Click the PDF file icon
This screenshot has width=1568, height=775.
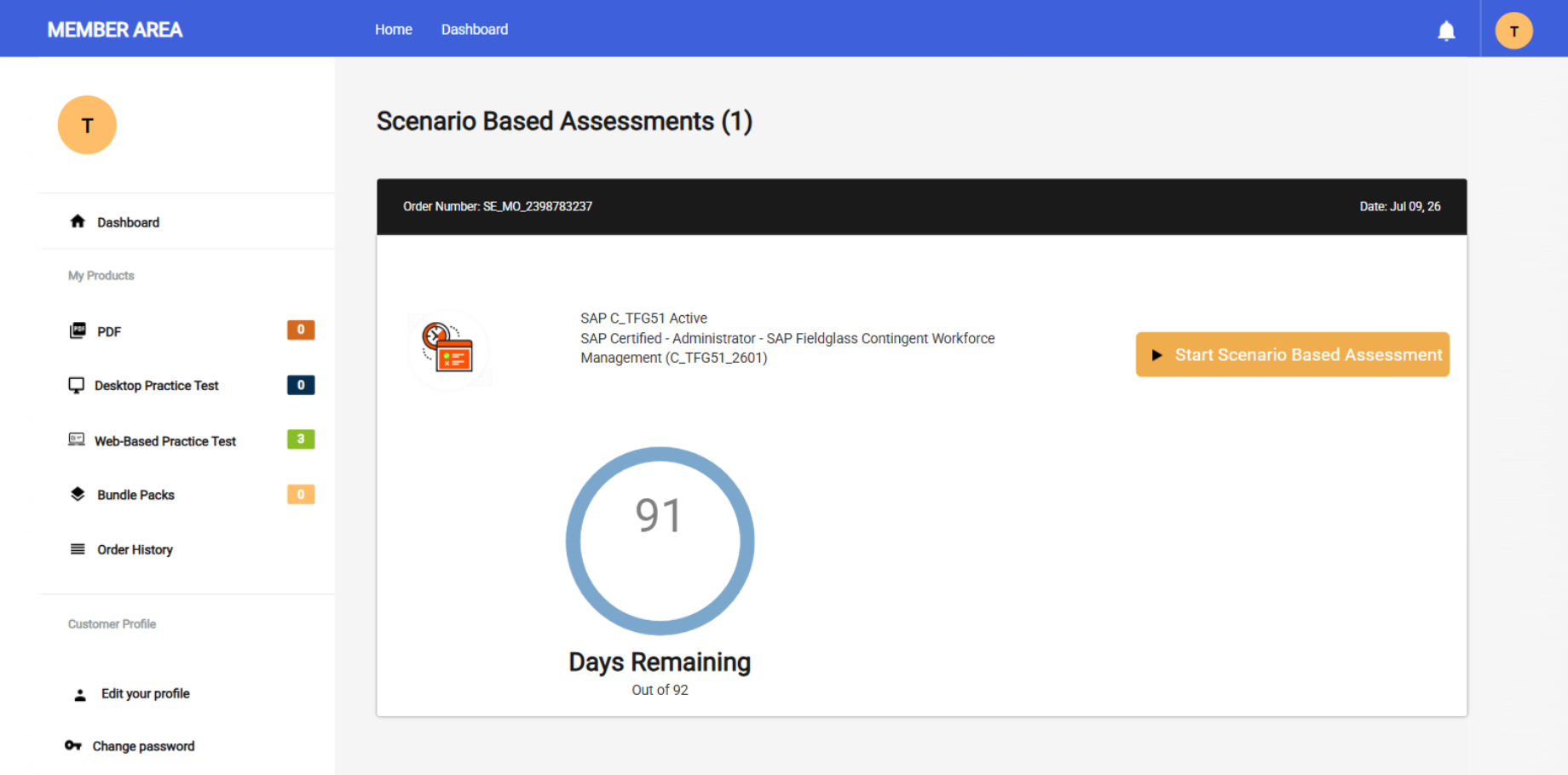(78, 330)
